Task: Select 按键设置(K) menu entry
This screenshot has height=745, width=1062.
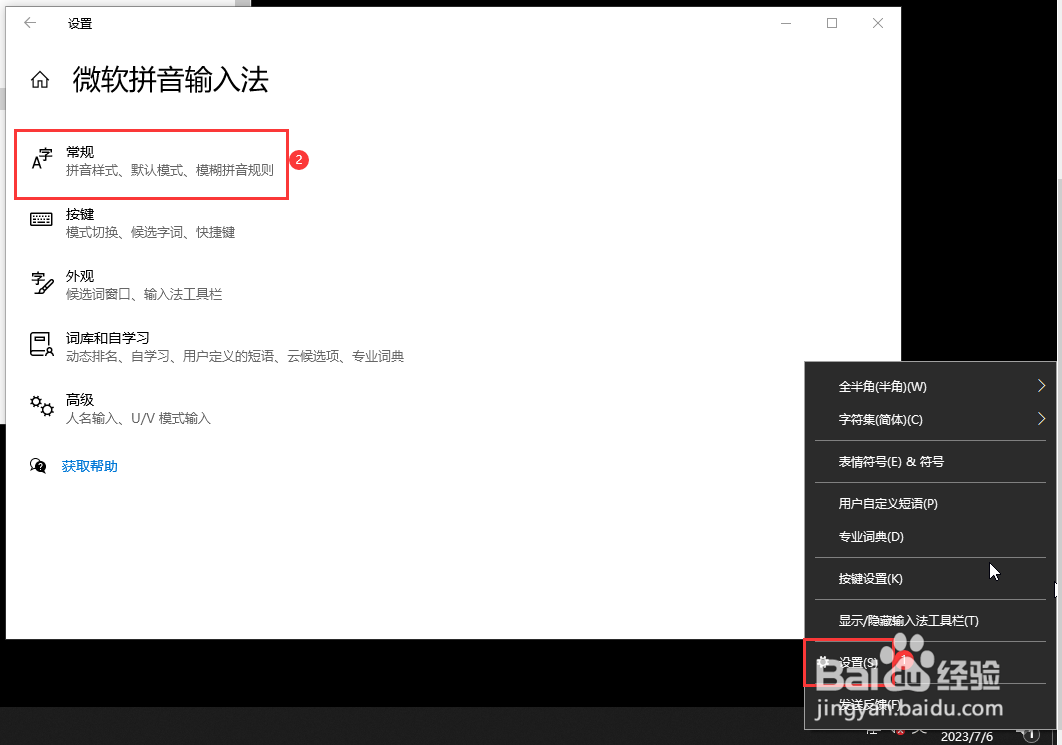Action: (930, 579)
